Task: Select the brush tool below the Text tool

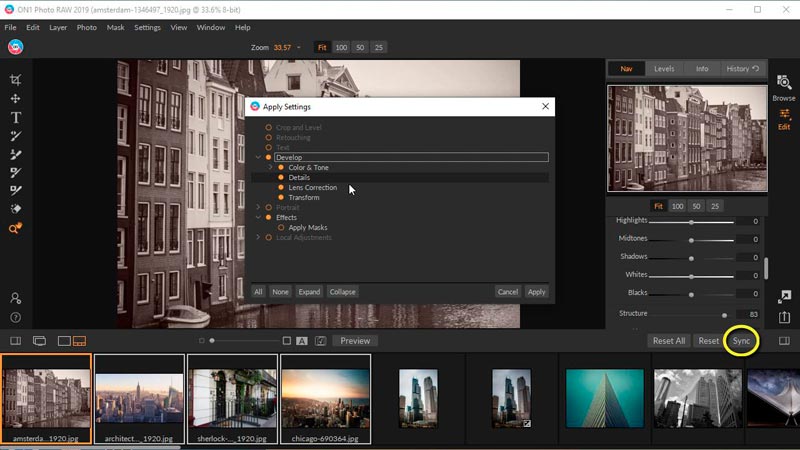Action: (x=15, y=136)
